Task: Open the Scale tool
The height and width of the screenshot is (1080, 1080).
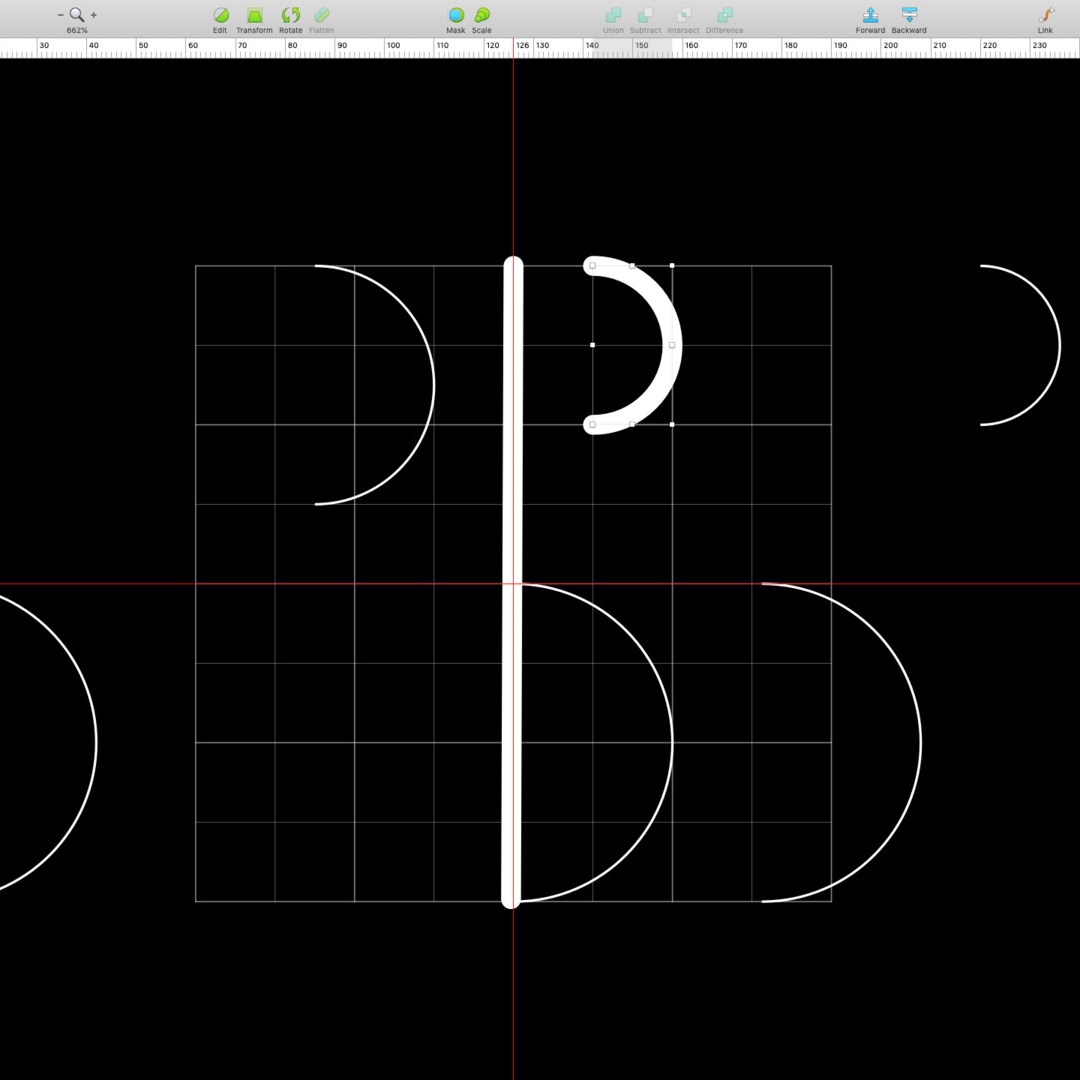Action: (x=482, y=15)
